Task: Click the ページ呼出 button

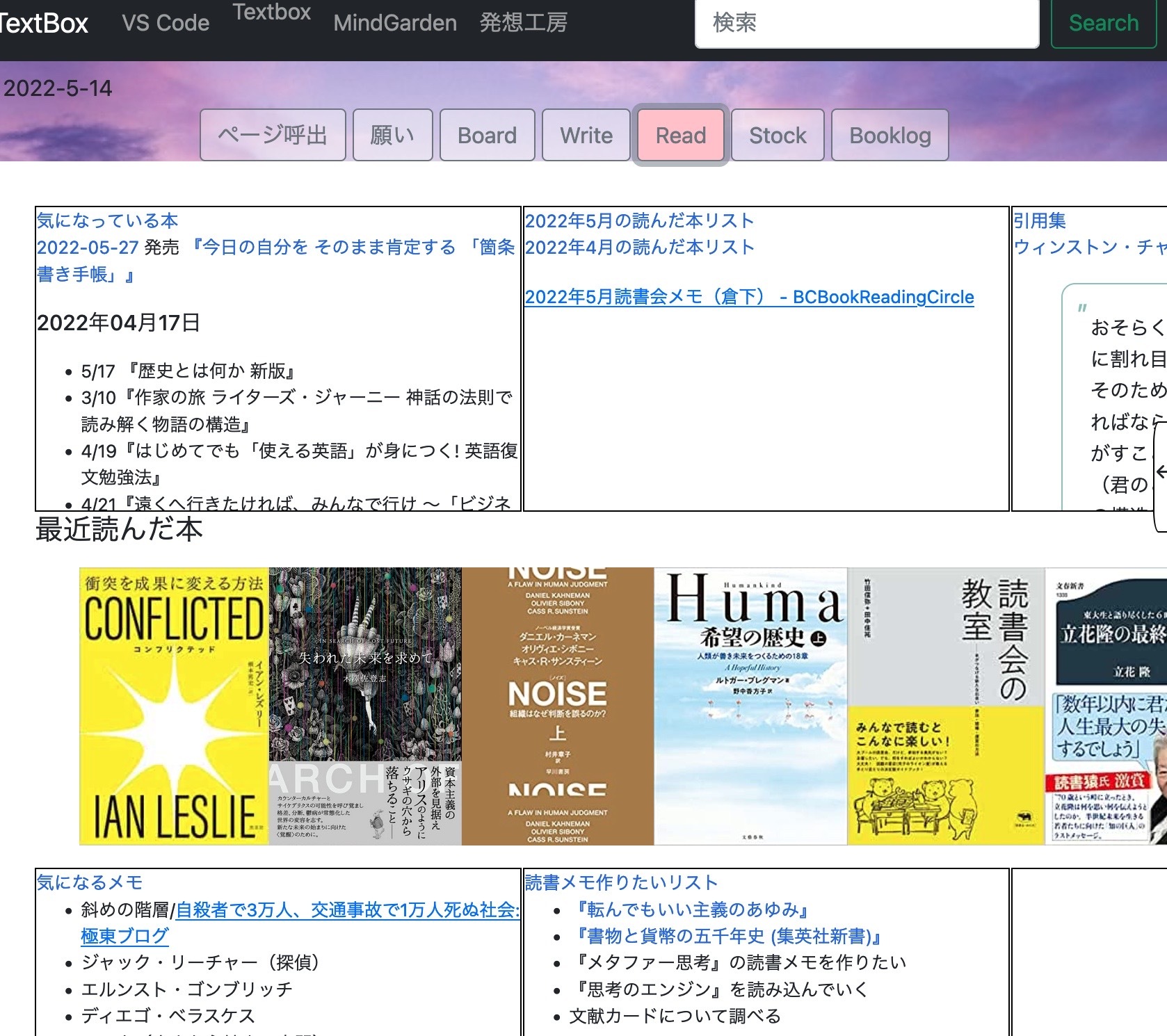Action: point(273,135)
